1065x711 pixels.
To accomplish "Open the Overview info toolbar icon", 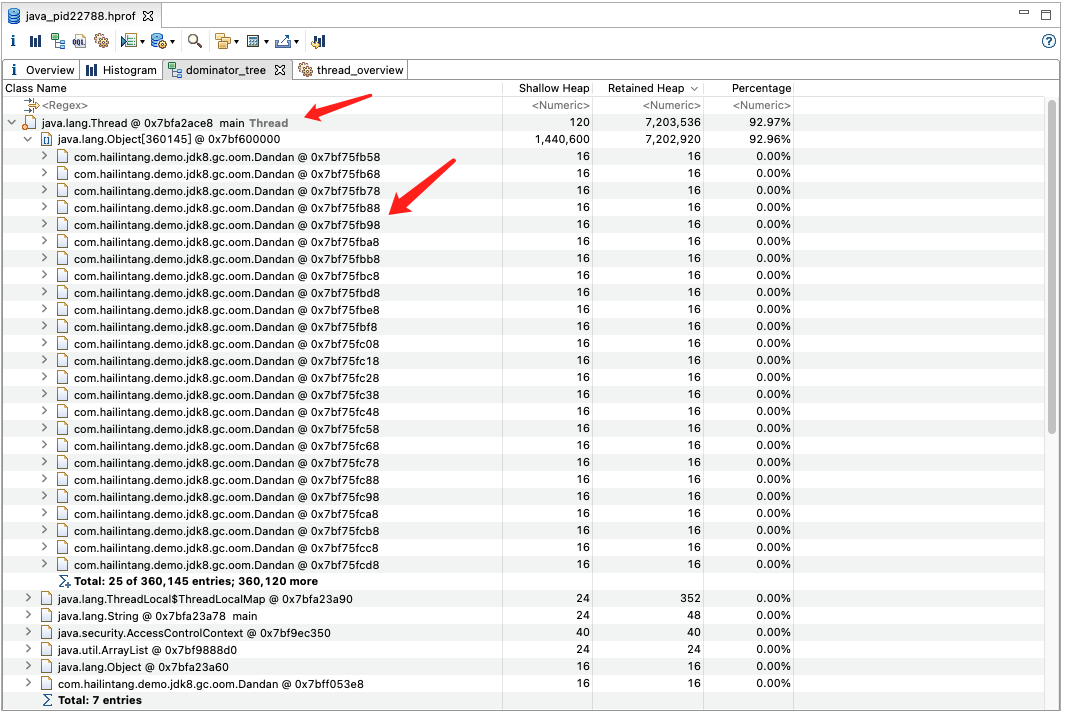I will tap(13, 41).
